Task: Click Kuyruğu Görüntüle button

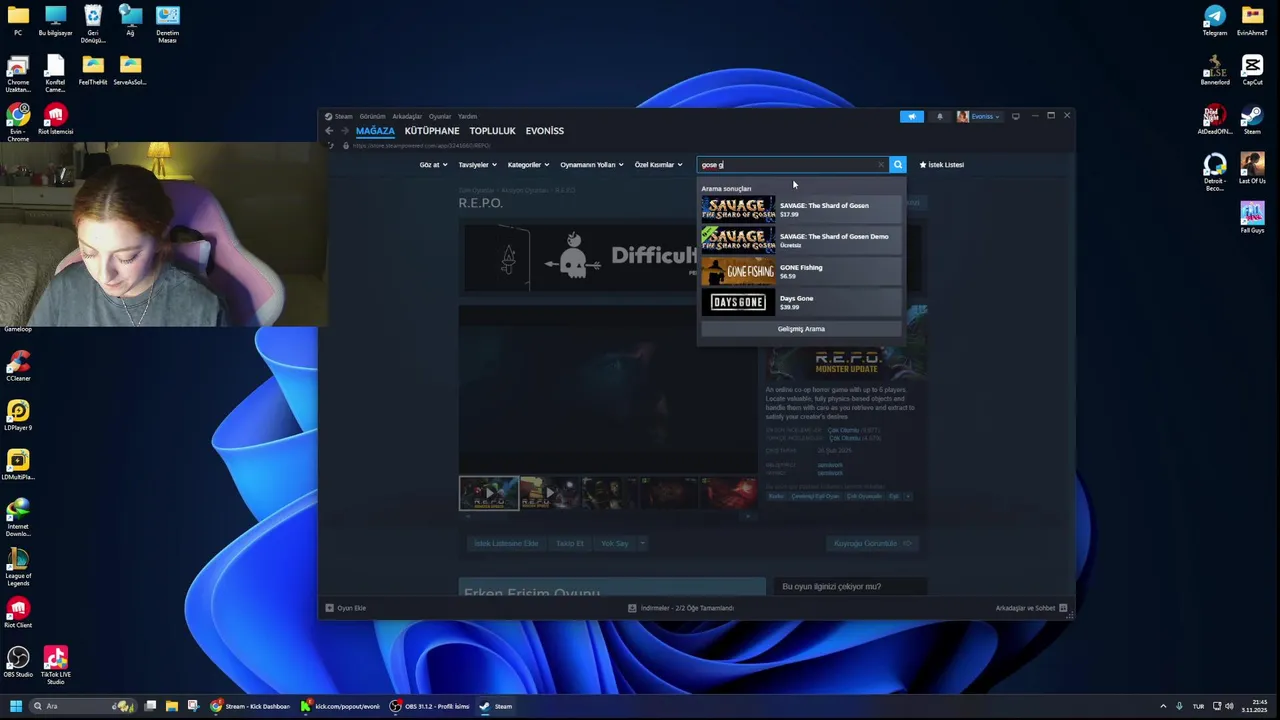Action: point(872,543)
